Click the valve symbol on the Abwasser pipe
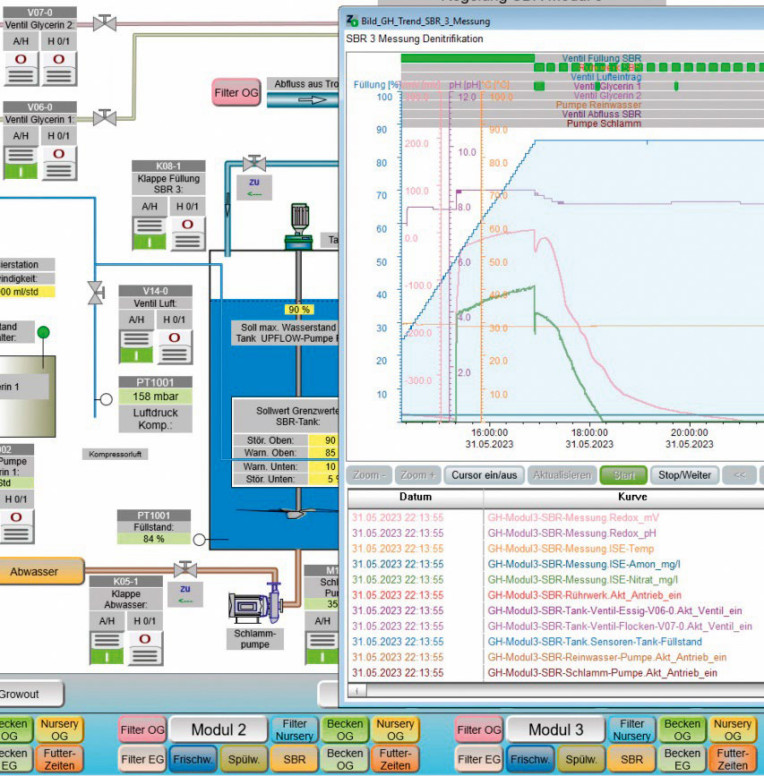The height and width of the screenshot is (776, 764). (184, 570)
